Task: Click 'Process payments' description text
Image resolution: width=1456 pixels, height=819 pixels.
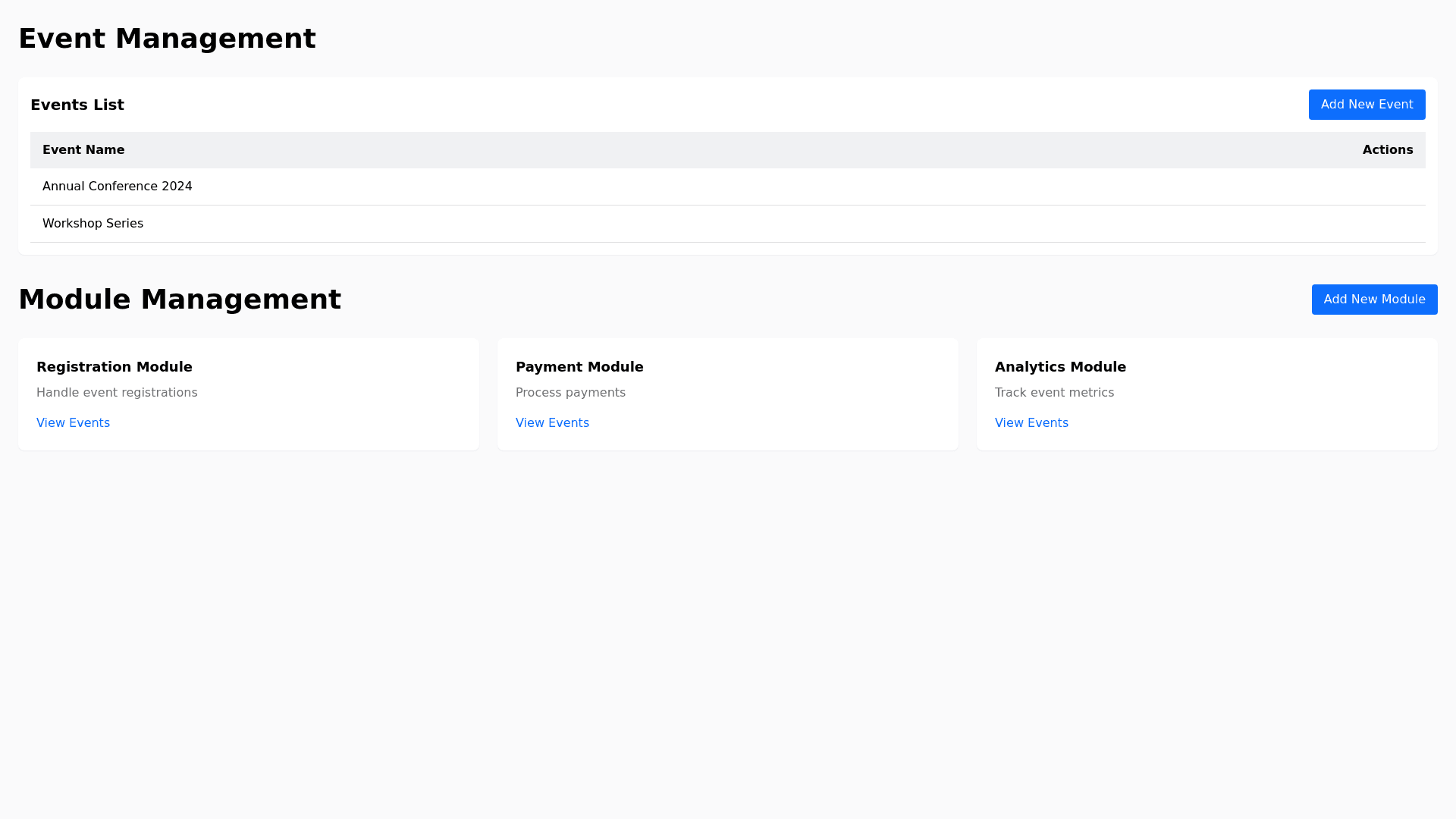Action: (570, 393)
